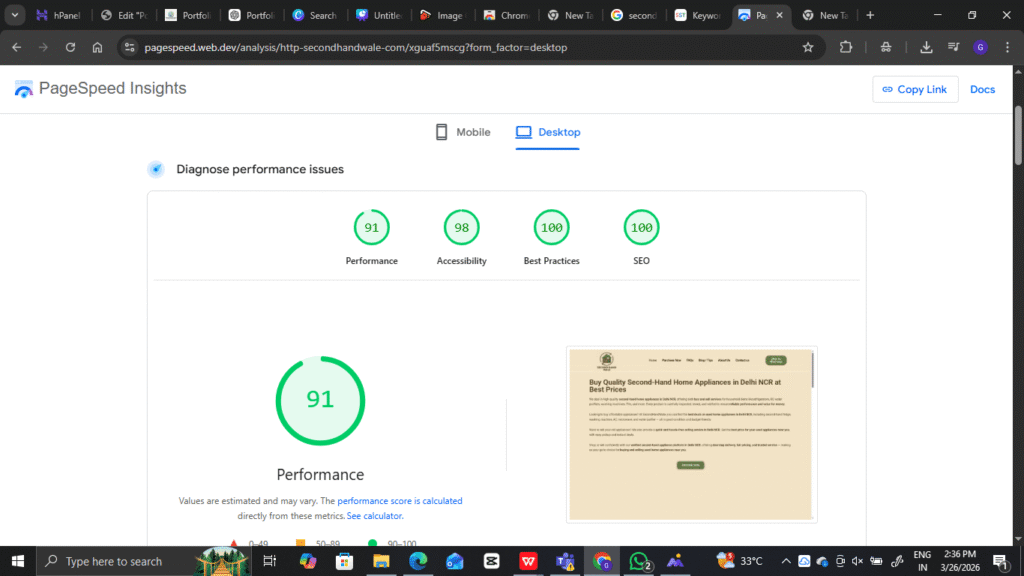Image resolution: width=1024 pixels, height=576 pixels.
Task: Click the browser downloads icon
Action: tap(926, 47)
